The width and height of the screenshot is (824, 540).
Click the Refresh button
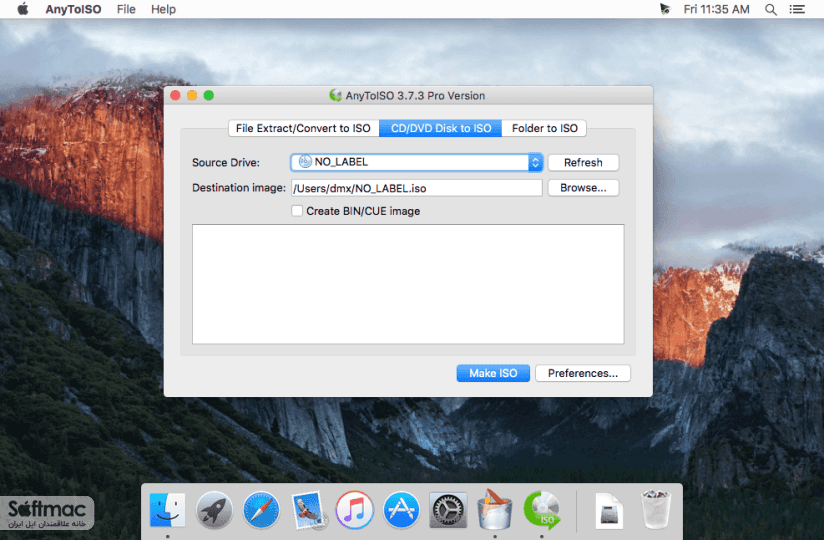pos(583,162)
